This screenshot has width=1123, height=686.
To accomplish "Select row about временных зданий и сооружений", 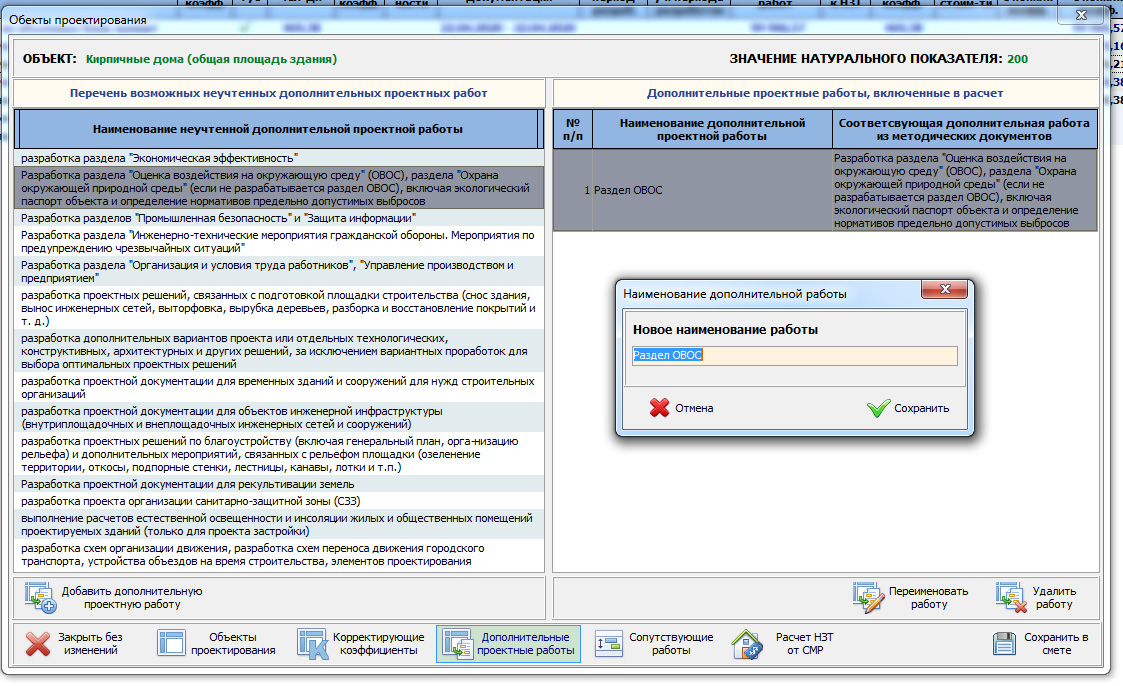I will click(x=279, y=387).
